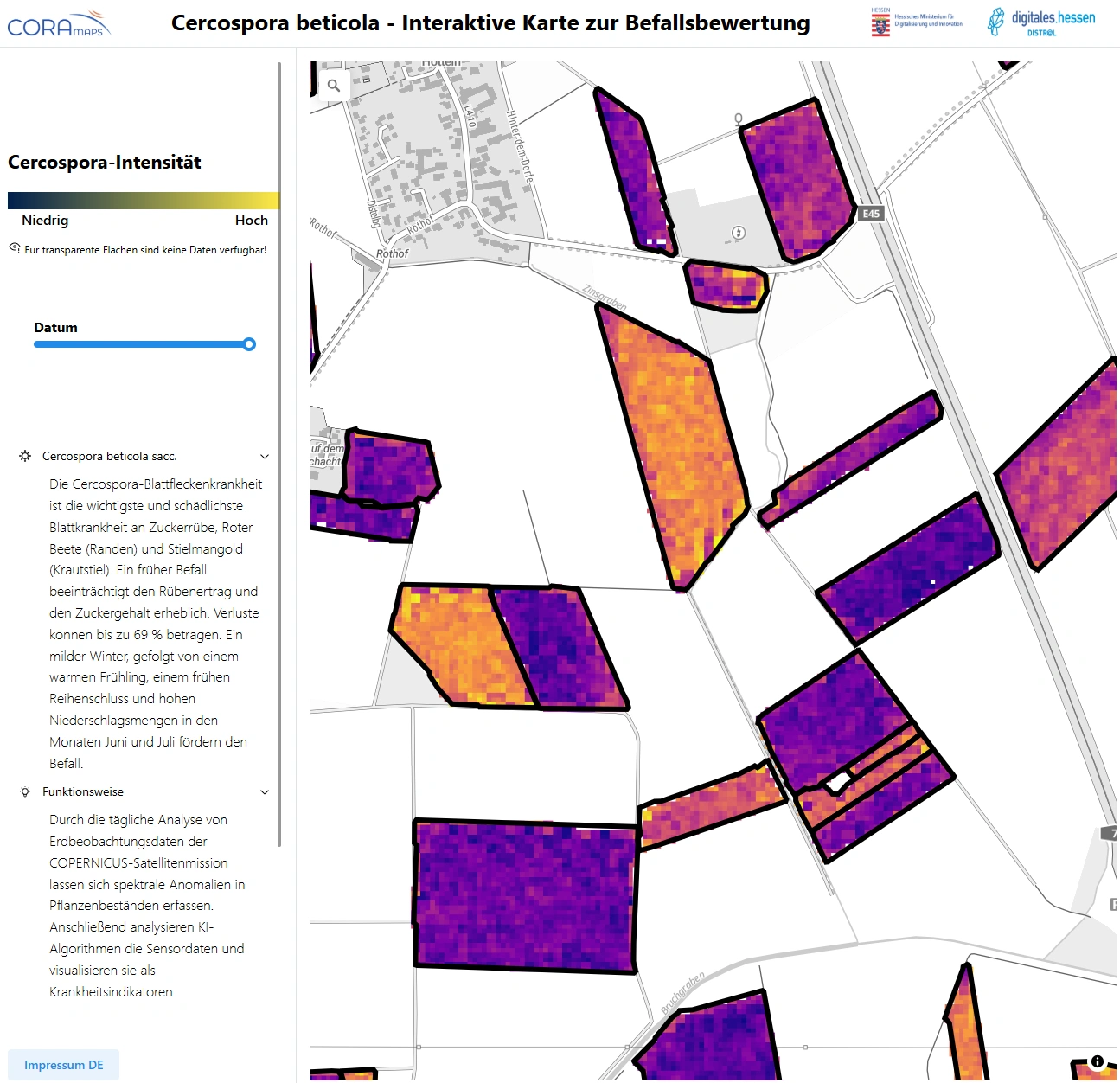Click the map attribution info icon
The image size is (1120, 1083).
click(x=1097, y=1061)
